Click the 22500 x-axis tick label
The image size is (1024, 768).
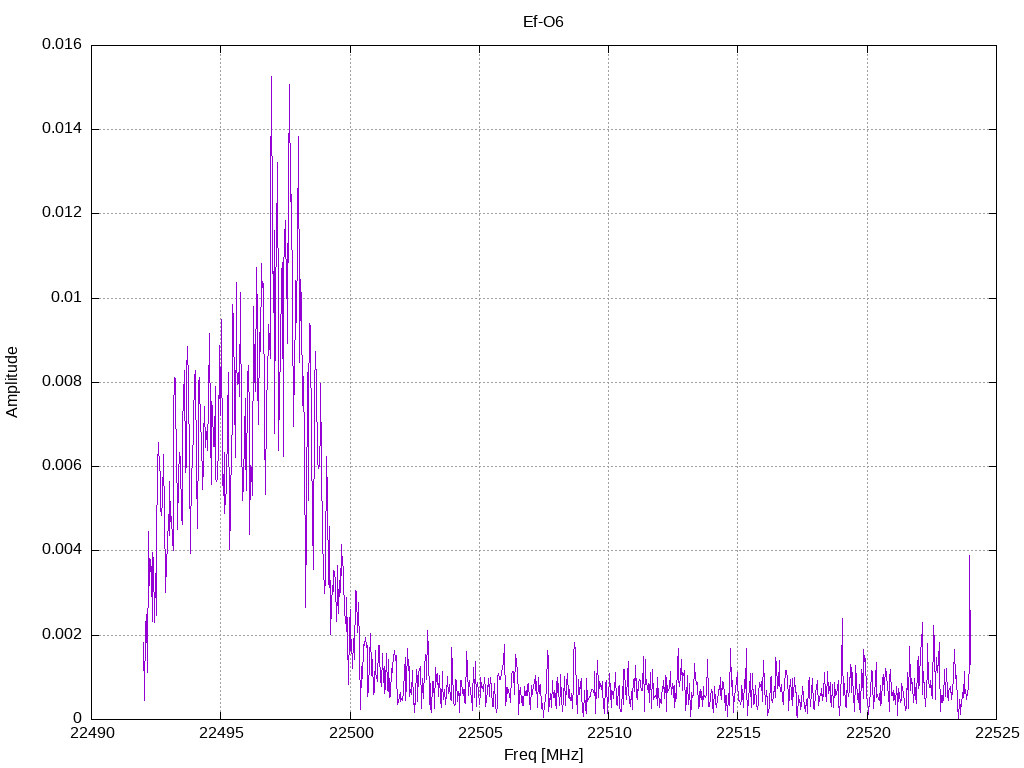pyautogui.click(x=350, y=733)
